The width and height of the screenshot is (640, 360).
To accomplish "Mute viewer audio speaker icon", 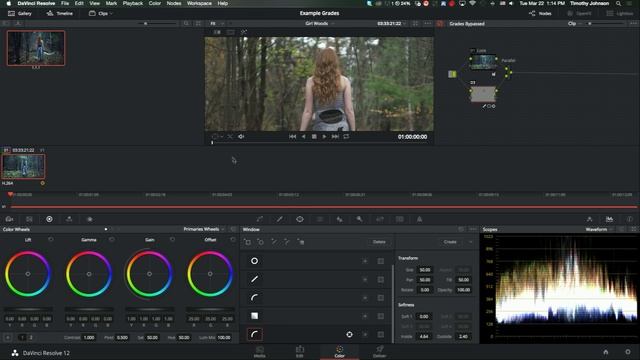I will 241,137.
